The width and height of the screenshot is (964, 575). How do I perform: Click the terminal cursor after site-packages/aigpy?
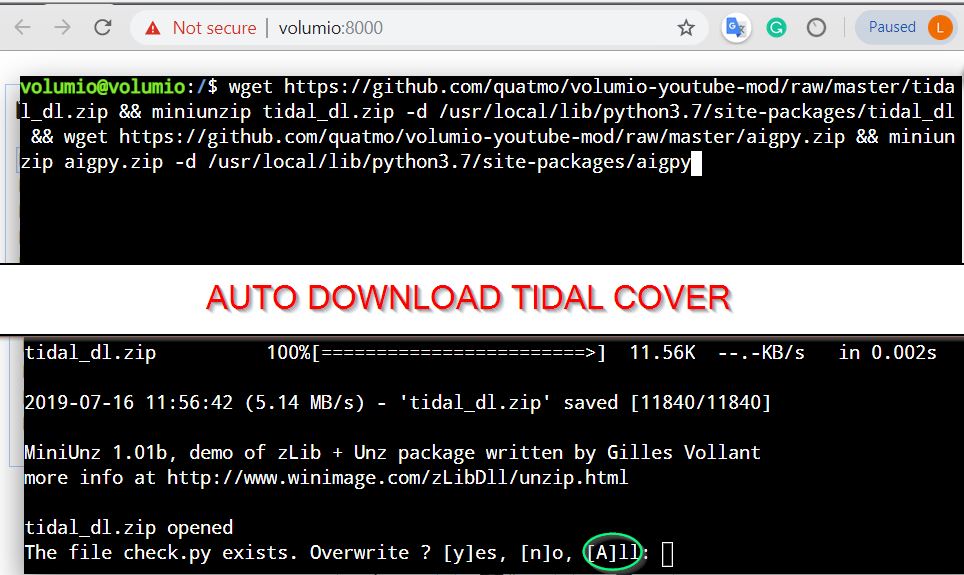[x=697, y=163]
